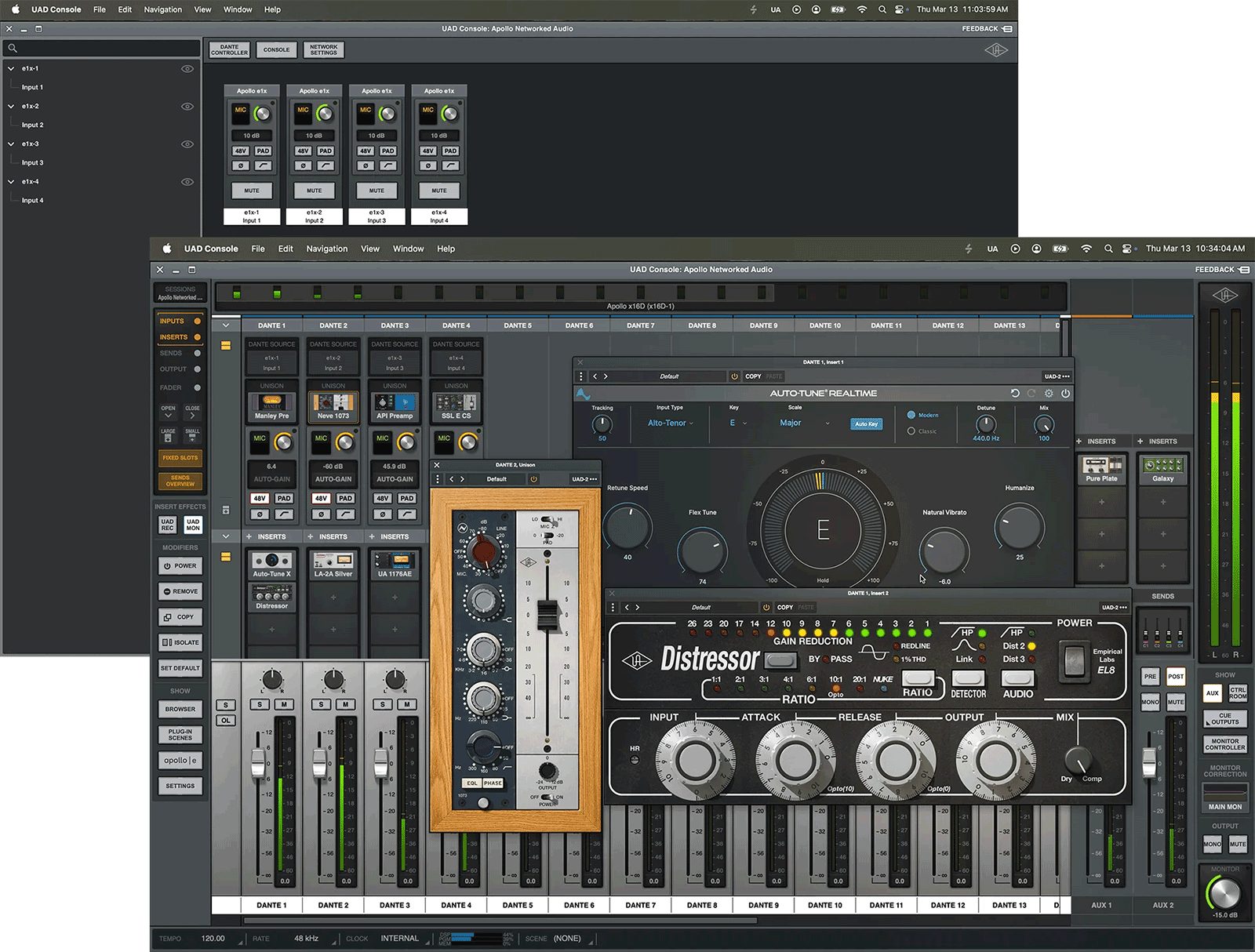Click the Dante Controller search field
The image size is (1255, 952).
click(x=102, y=49)
